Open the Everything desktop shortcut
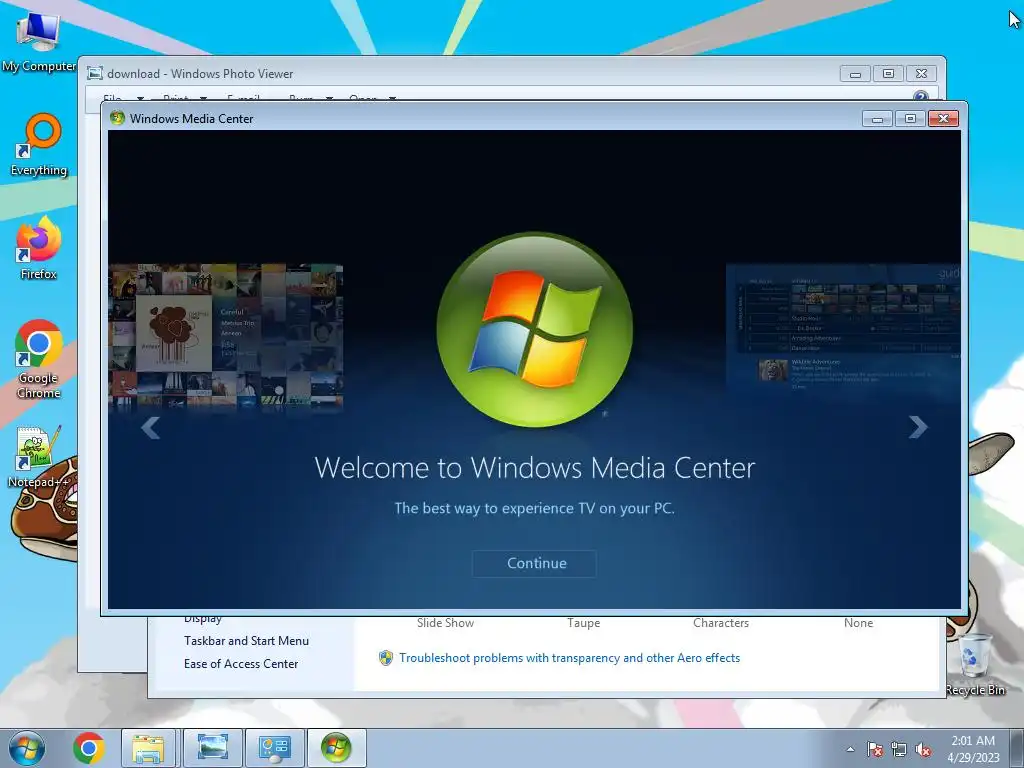The image size is (1024, 768). pos(39,145)
